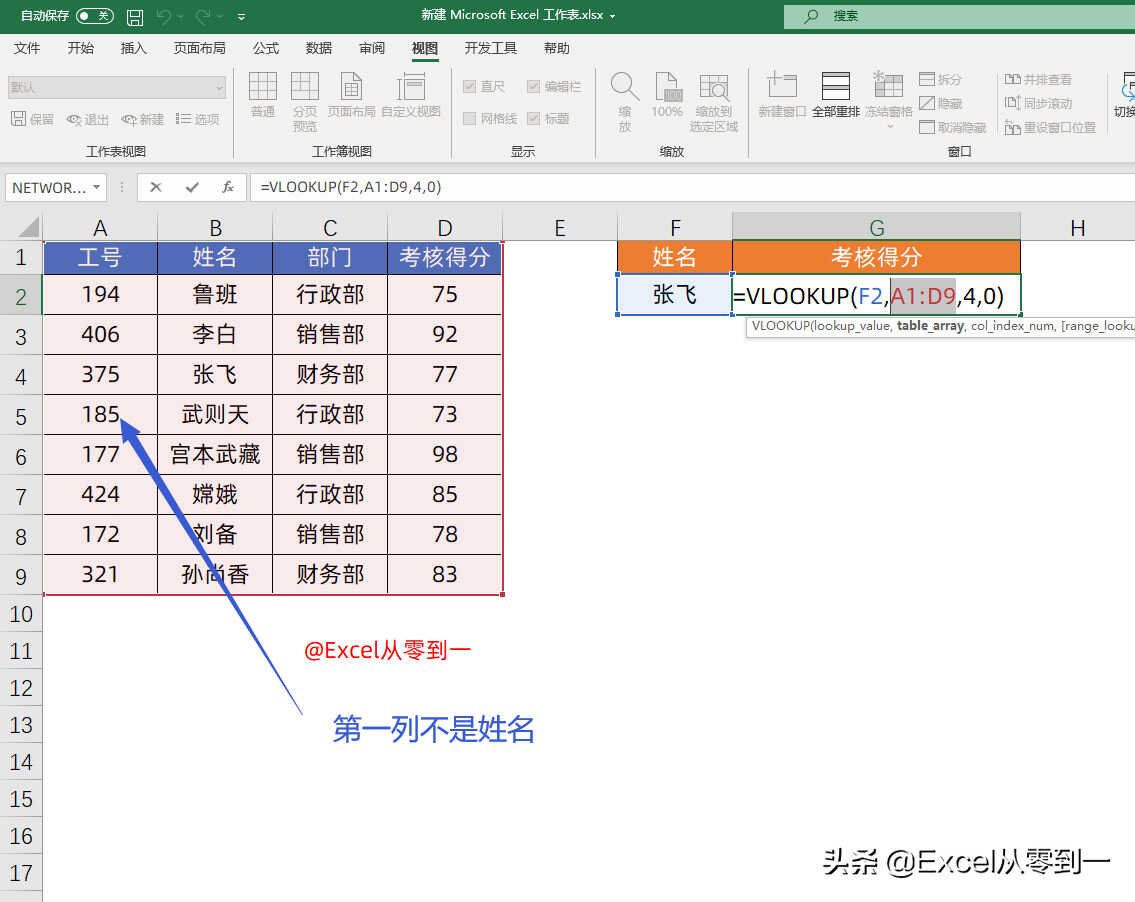
Task: Toggle the Formula Bar (编辑栏) checkbox
Action: pyautogui.click(x=533, y=87)
